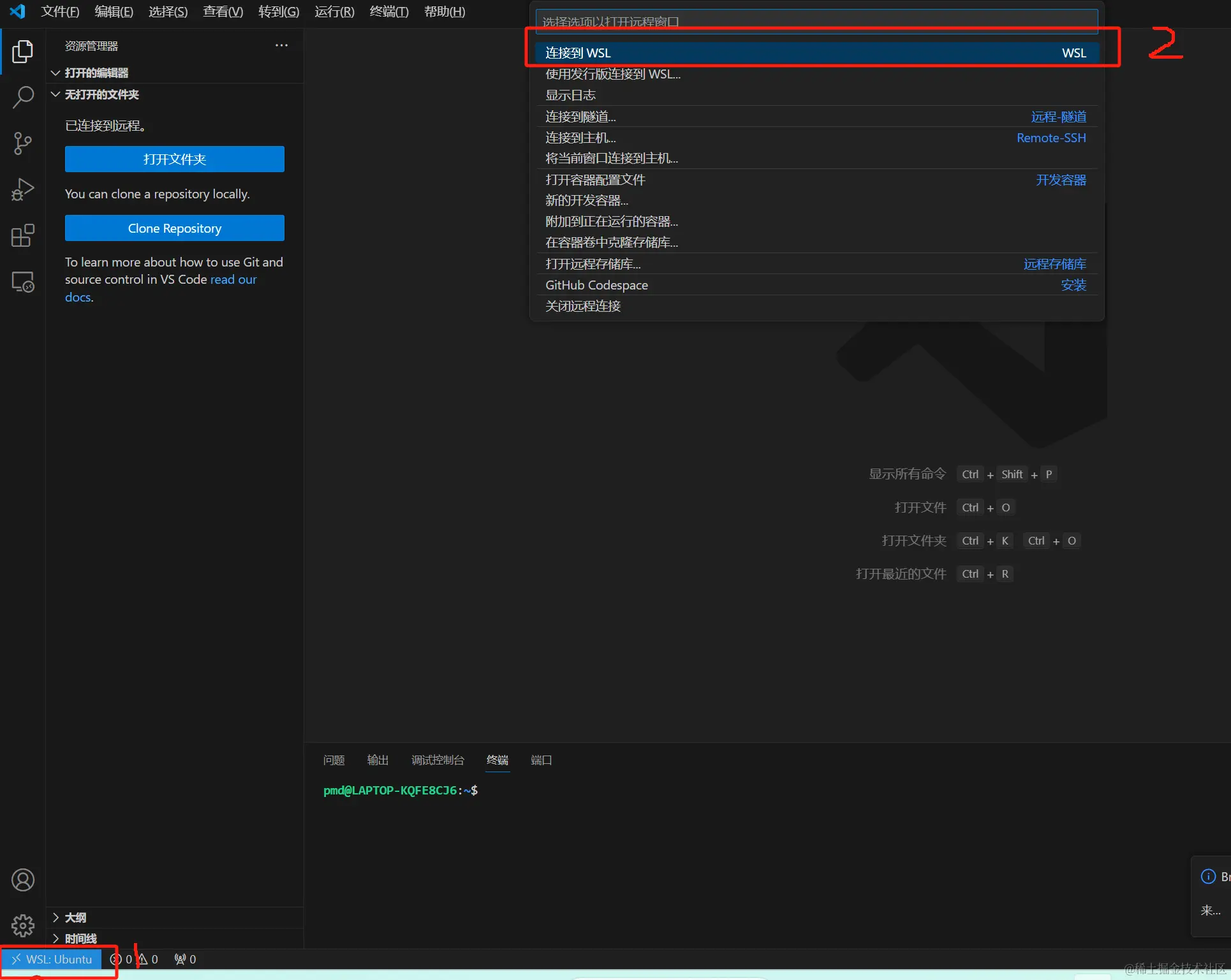This screenshot has height=980, width=1231.
Task: Open the 查看(V) menu
Action: [x=223, y=11]
